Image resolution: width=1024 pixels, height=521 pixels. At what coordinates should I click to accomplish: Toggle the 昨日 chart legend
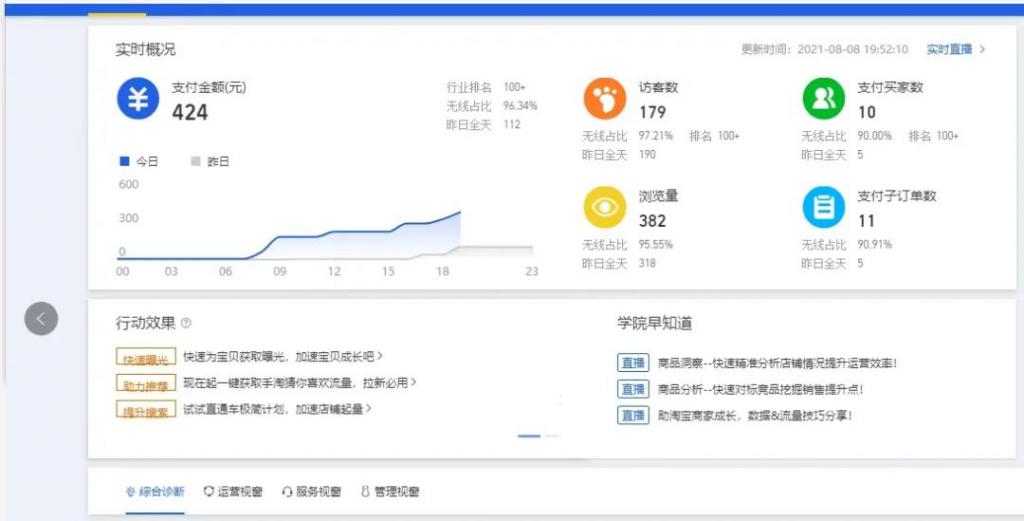(x=210, y=161)
